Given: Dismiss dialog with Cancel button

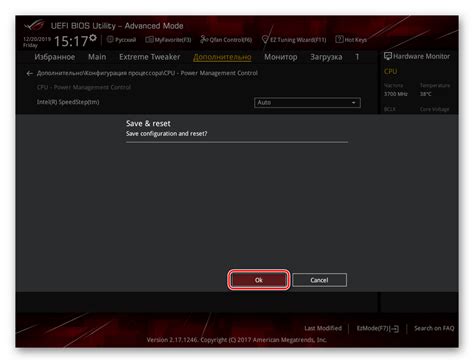Looking at the screenshot, I should point(319,280).
